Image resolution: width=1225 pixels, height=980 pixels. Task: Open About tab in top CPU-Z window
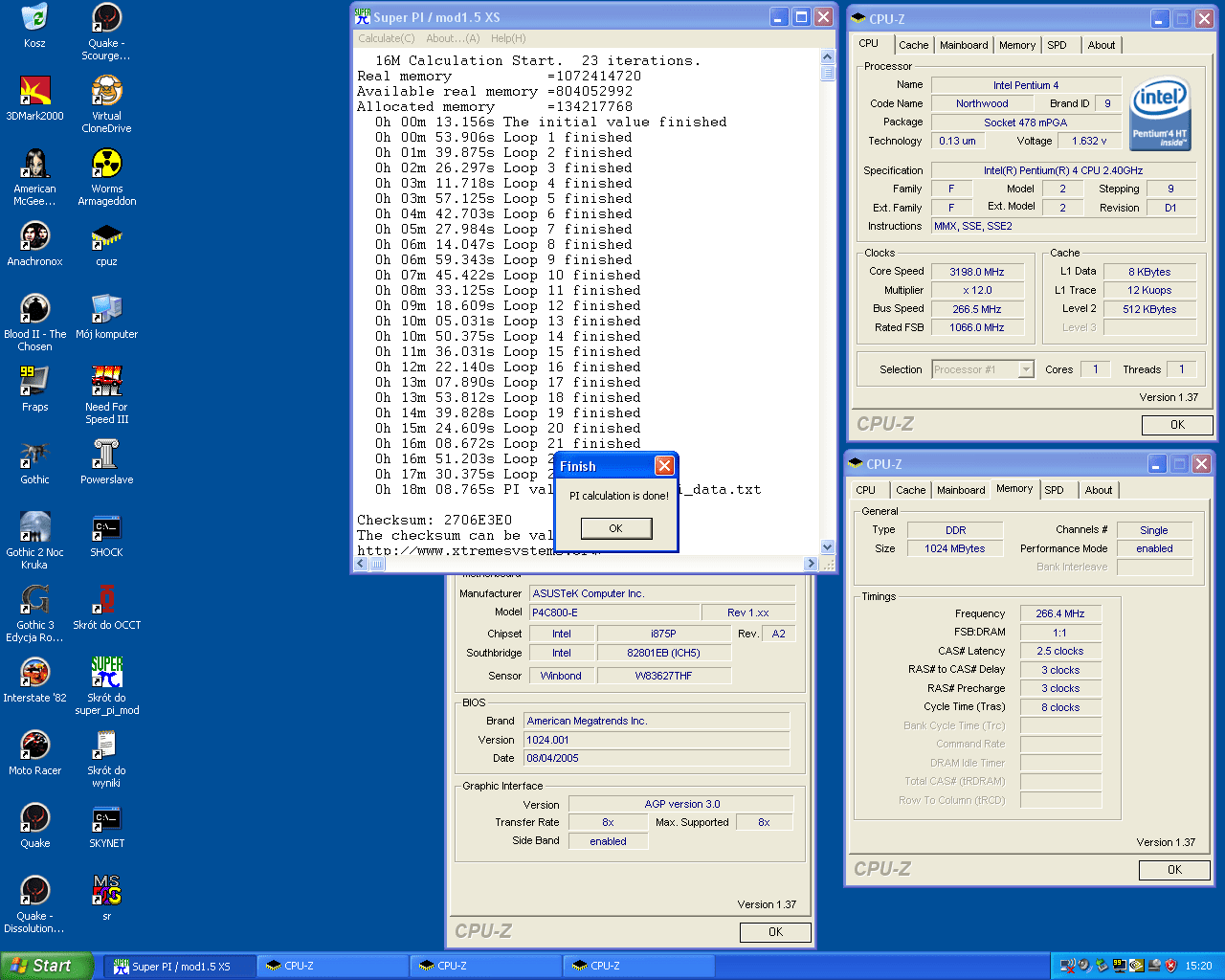(x=1102, y=45)
